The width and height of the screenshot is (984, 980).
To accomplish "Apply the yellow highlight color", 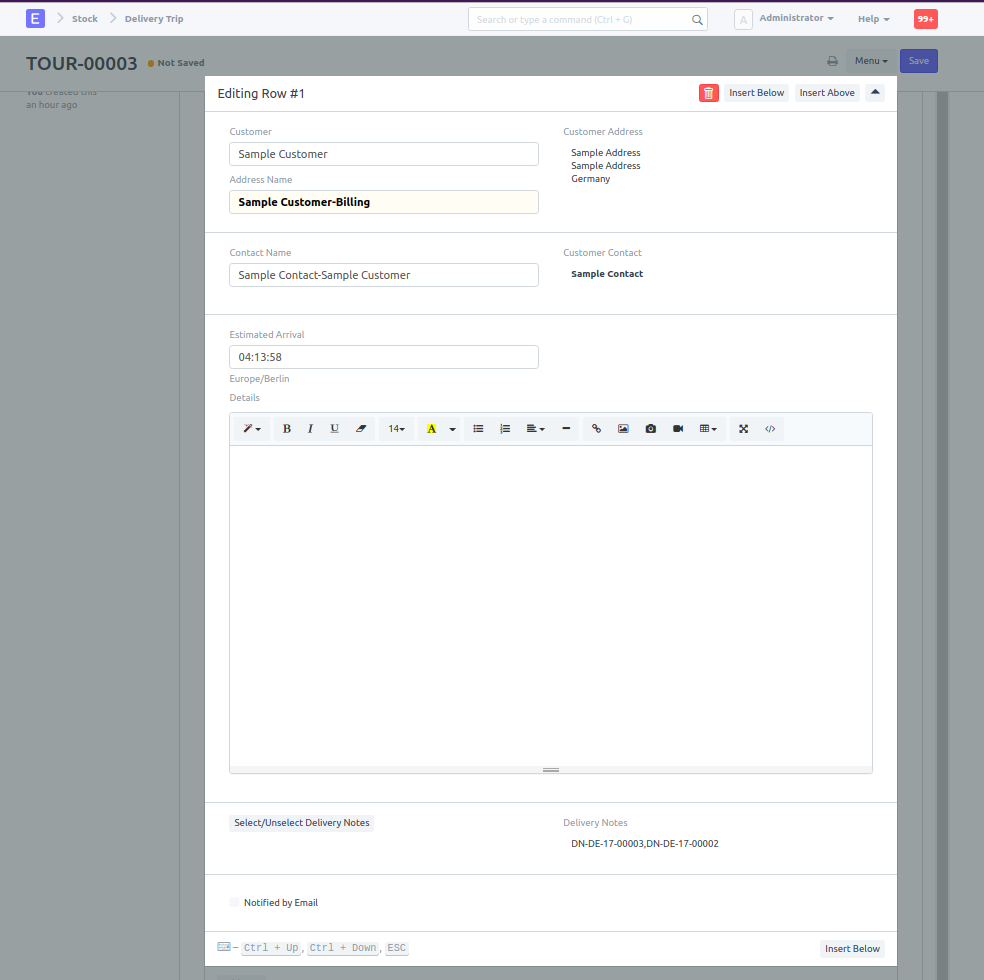I will (x=431, y=429).
